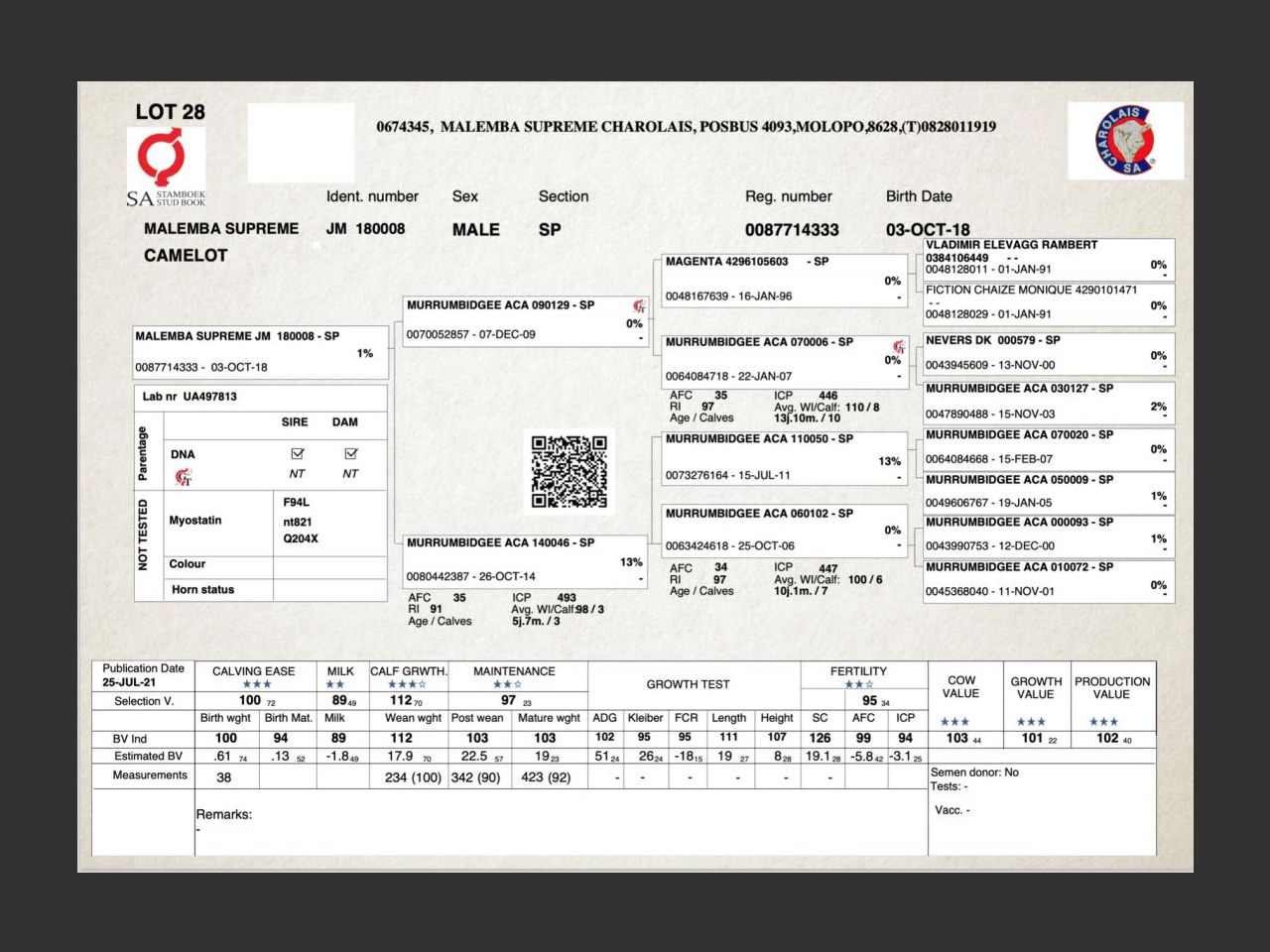Click the Publication Date 25-JUL-21

point(129,682)
